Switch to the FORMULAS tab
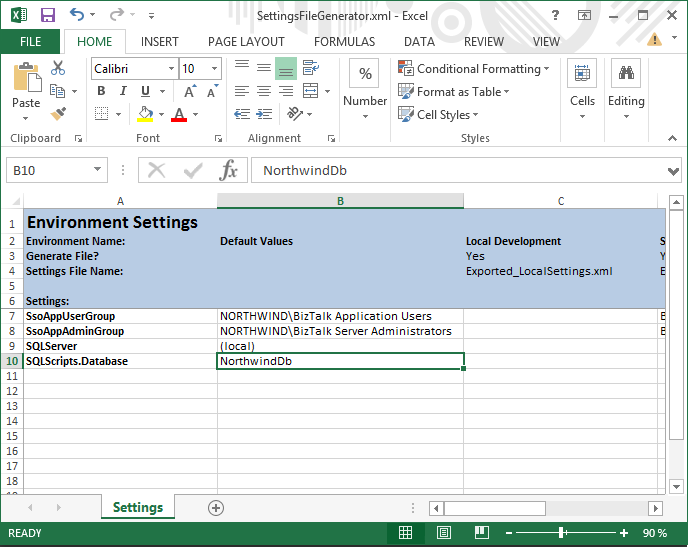 point(344,42)
